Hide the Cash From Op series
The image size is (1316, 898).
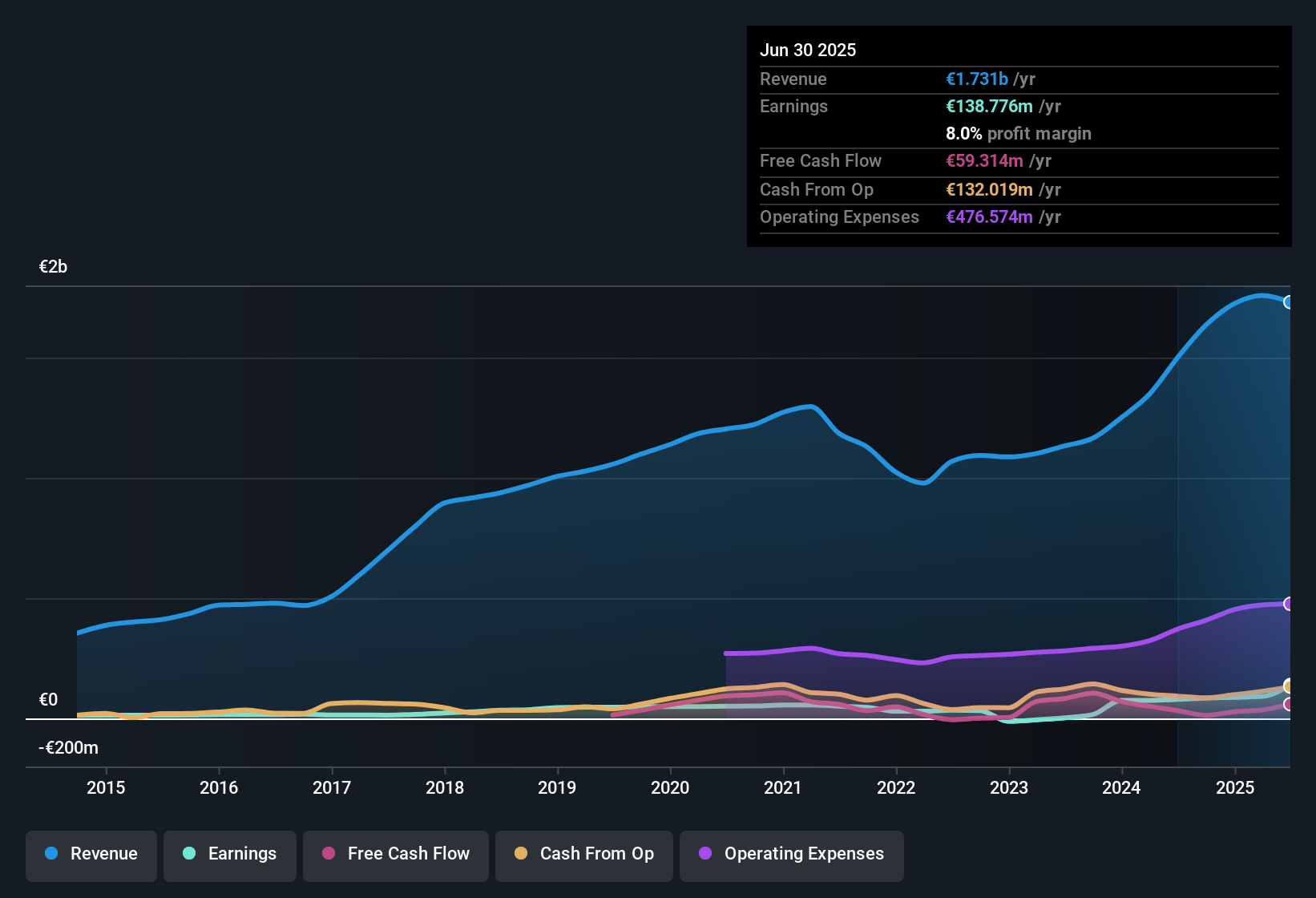(584, 854)
